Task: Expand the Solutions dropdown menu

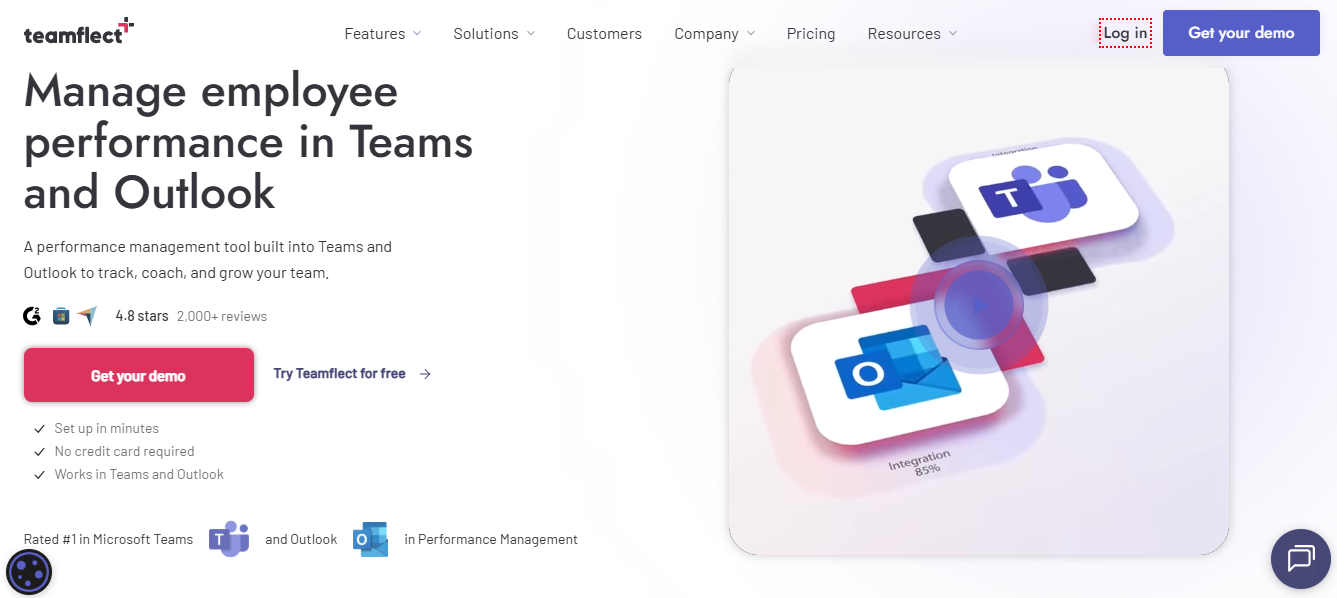Action: pos(494,33)
